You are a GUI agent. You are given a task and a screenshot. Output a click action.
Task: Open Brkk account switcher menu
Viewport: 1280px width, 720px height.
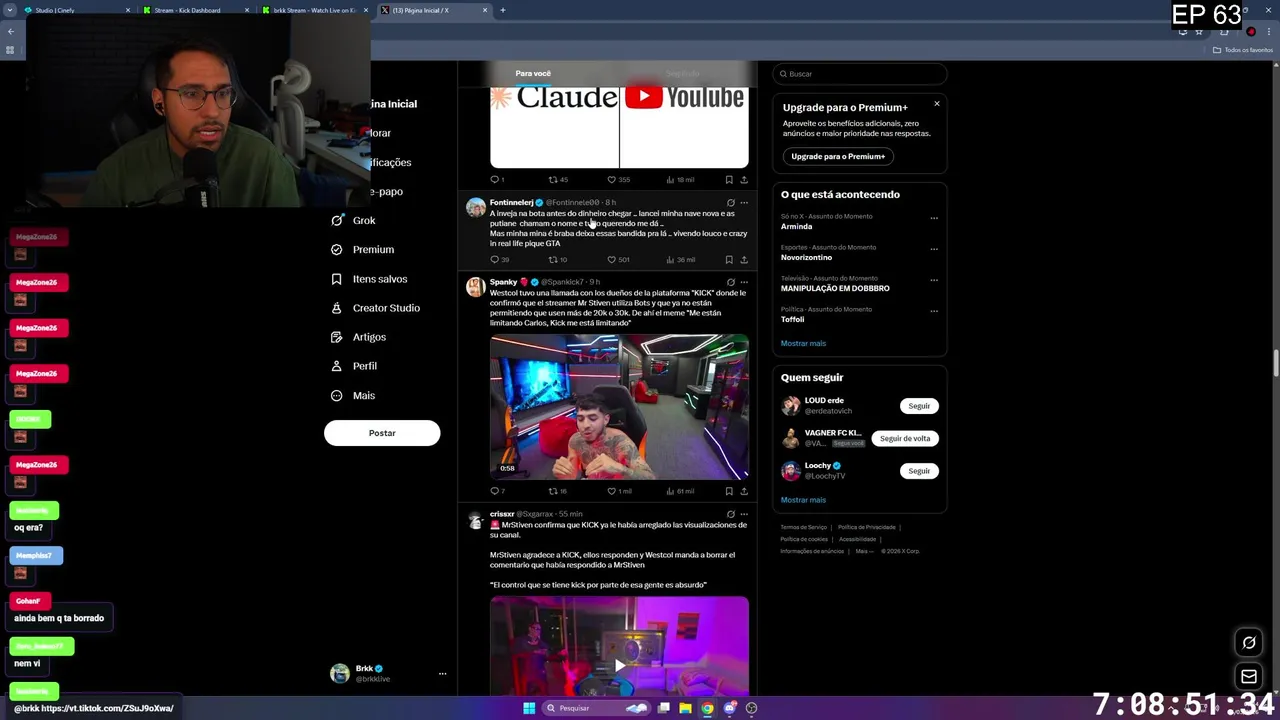(x=388, y=673)
